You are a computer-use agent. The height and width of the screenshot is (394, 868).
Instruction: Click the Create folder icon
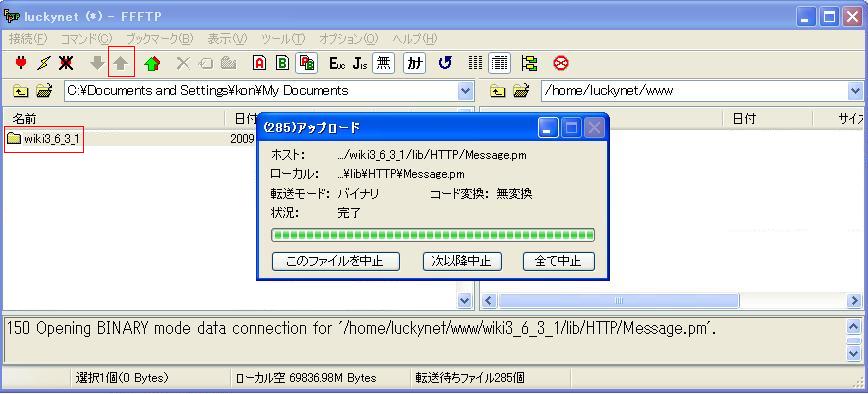point(228,63)
